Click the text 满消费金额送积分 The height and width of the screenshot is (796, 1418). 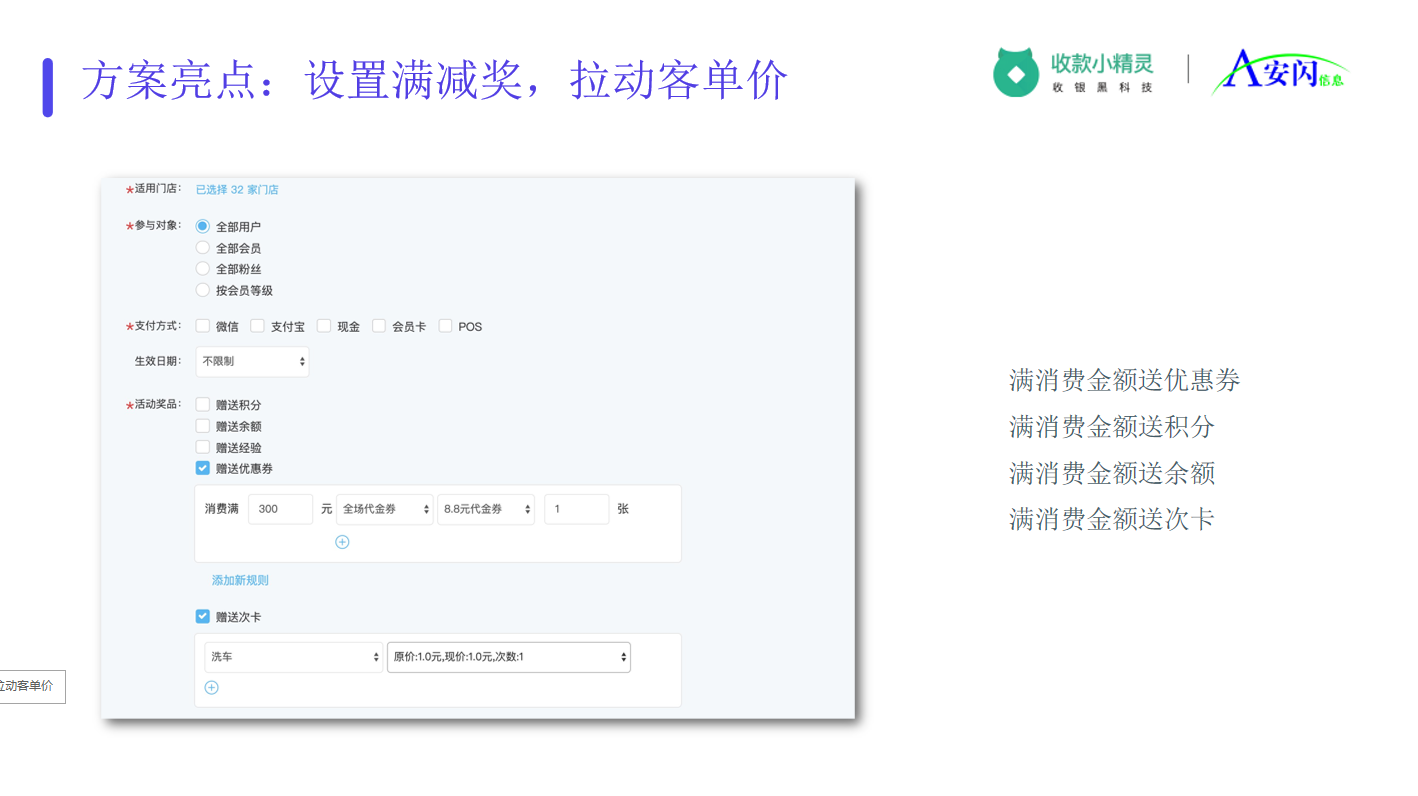pyautogui.click(x=1112, y=427)
